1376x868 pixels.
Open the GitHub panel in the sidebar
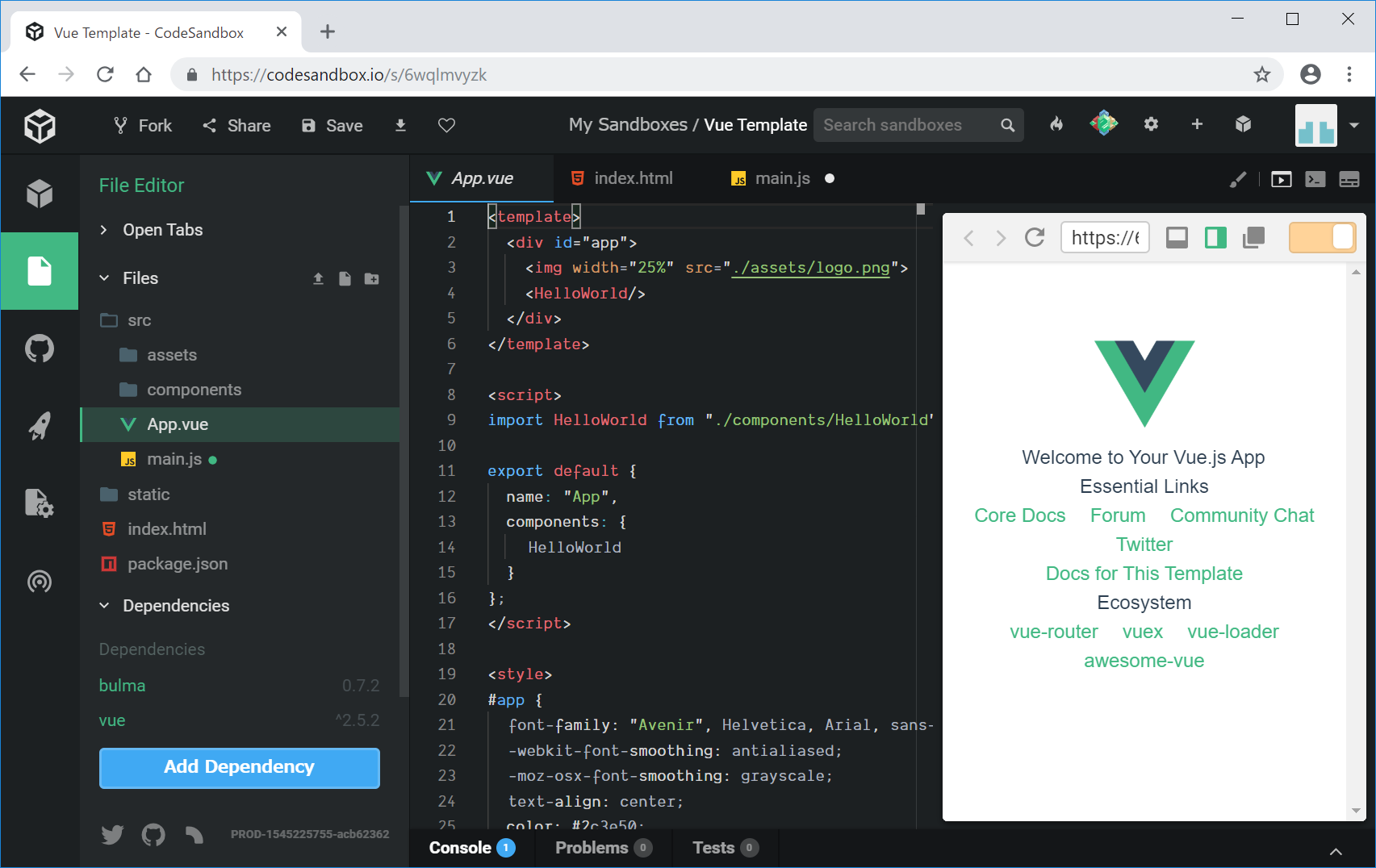(x=39, y=349)
